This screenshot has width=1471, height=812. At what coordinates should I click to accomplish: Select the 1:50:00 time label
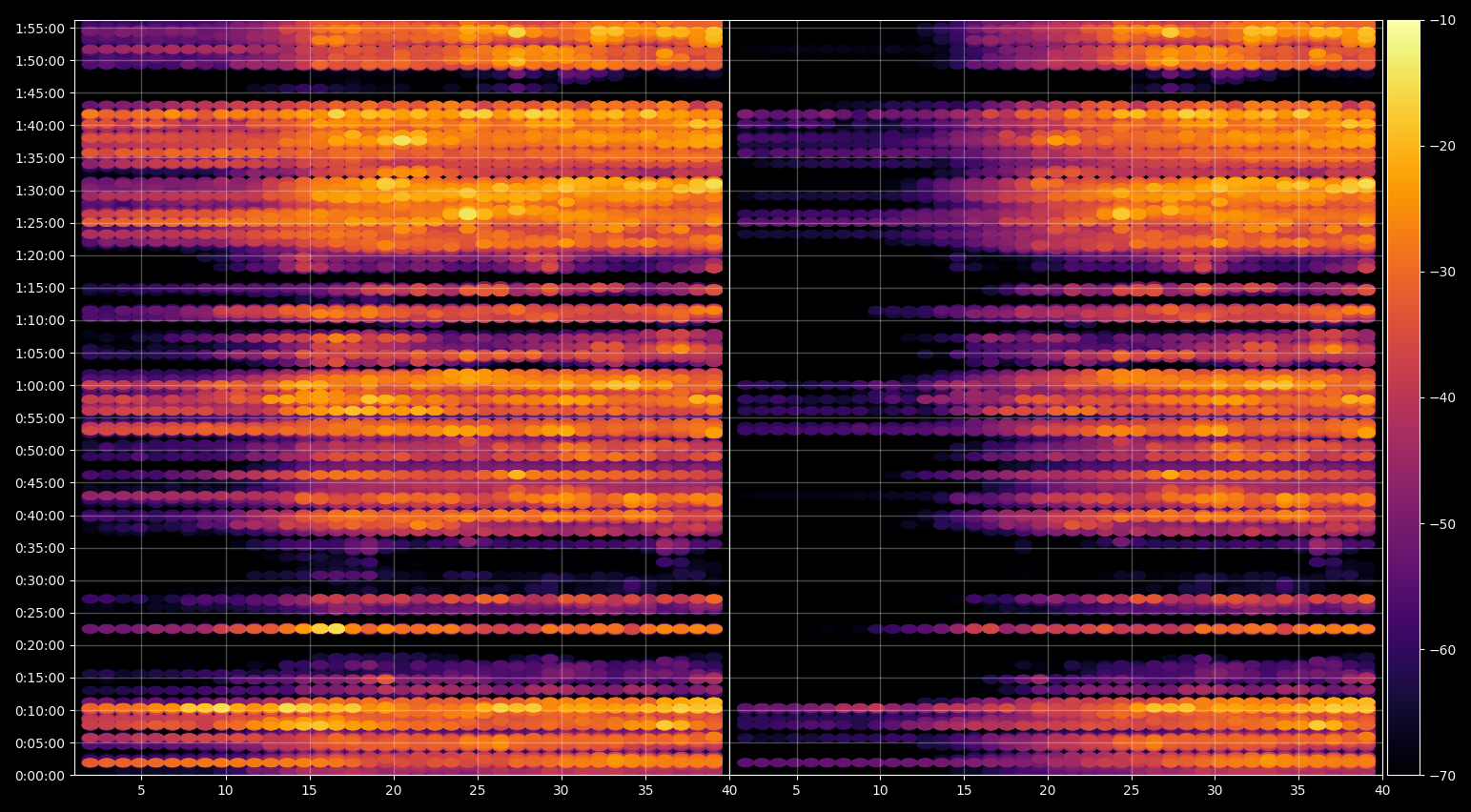click(x=40, y=61)
